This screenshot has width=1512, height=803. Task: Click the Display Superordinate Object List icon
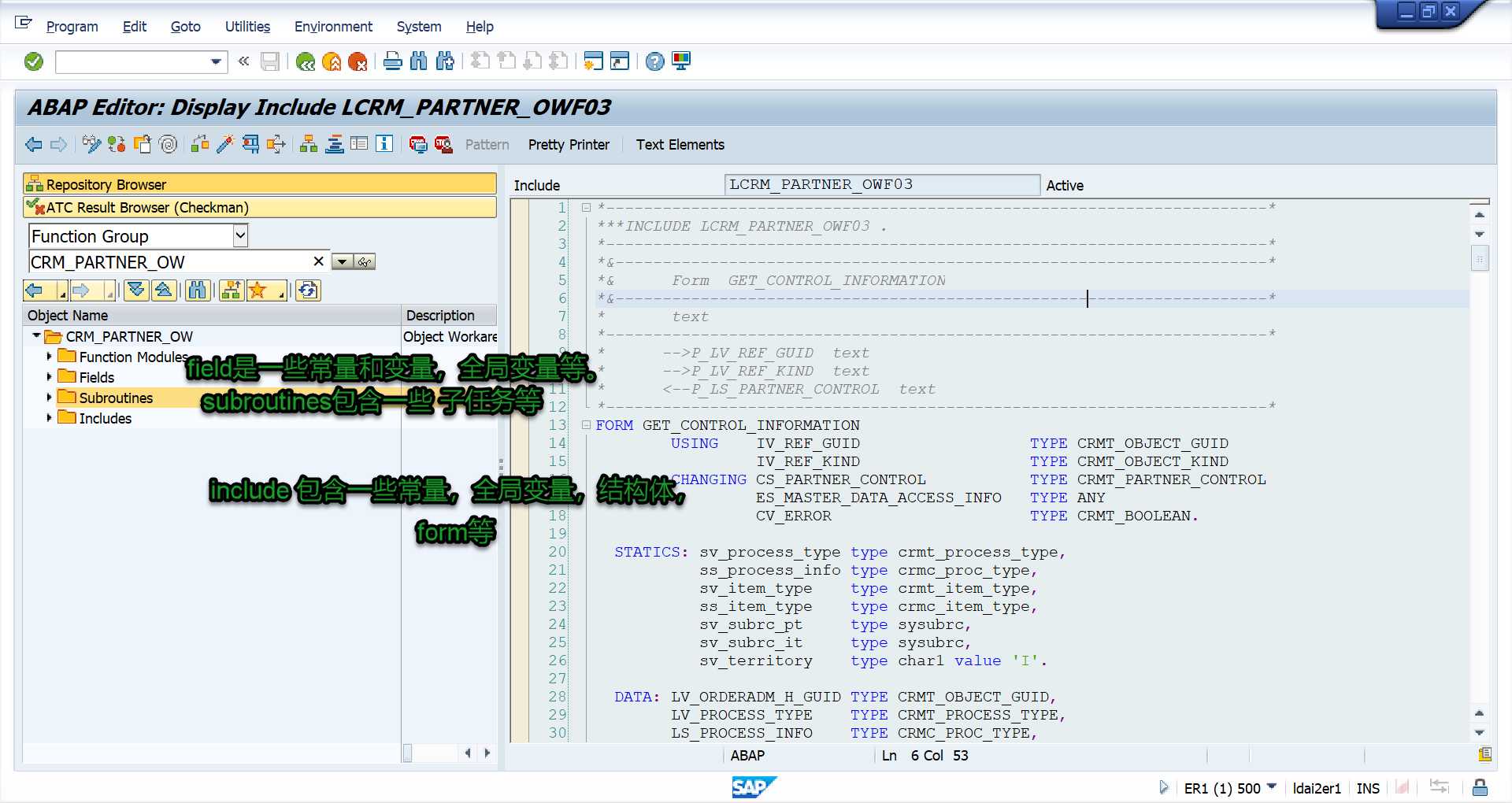tap(231, 290)
